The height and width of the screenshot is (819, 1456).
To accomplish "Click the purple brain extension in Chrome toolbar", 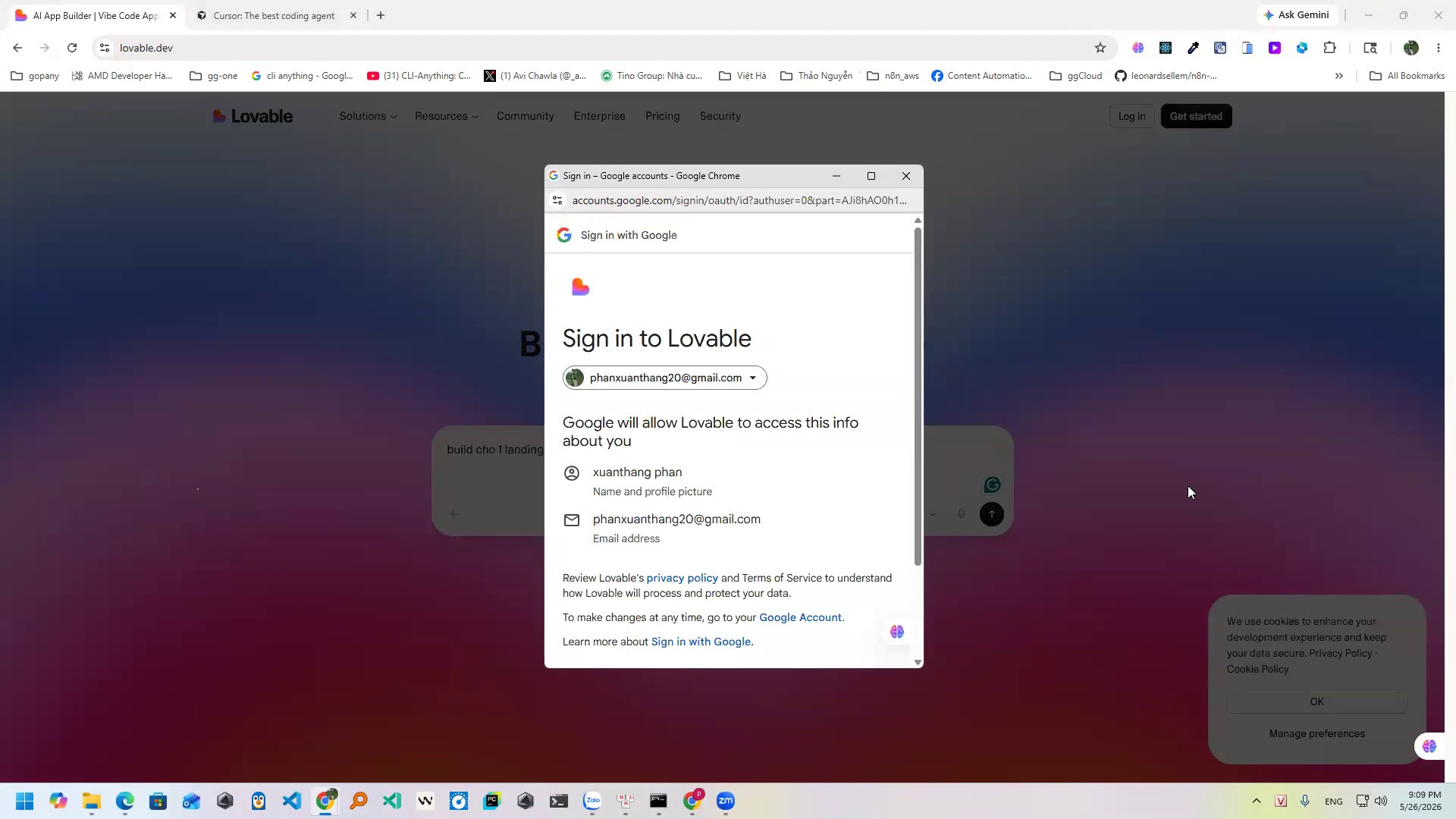I will (1138, 48).
